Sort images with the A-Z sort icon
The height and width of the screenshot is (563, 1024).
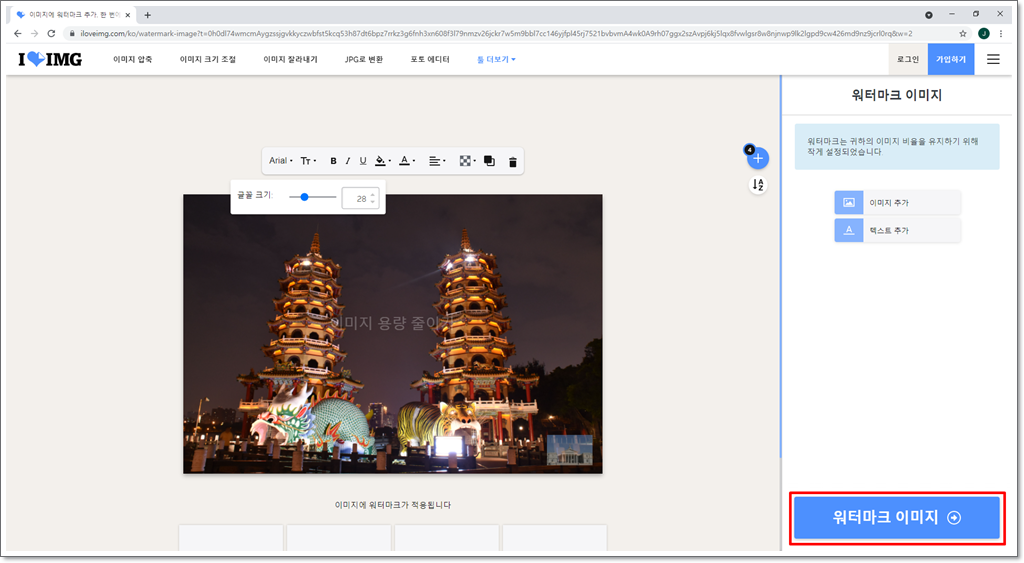point(758,185)
